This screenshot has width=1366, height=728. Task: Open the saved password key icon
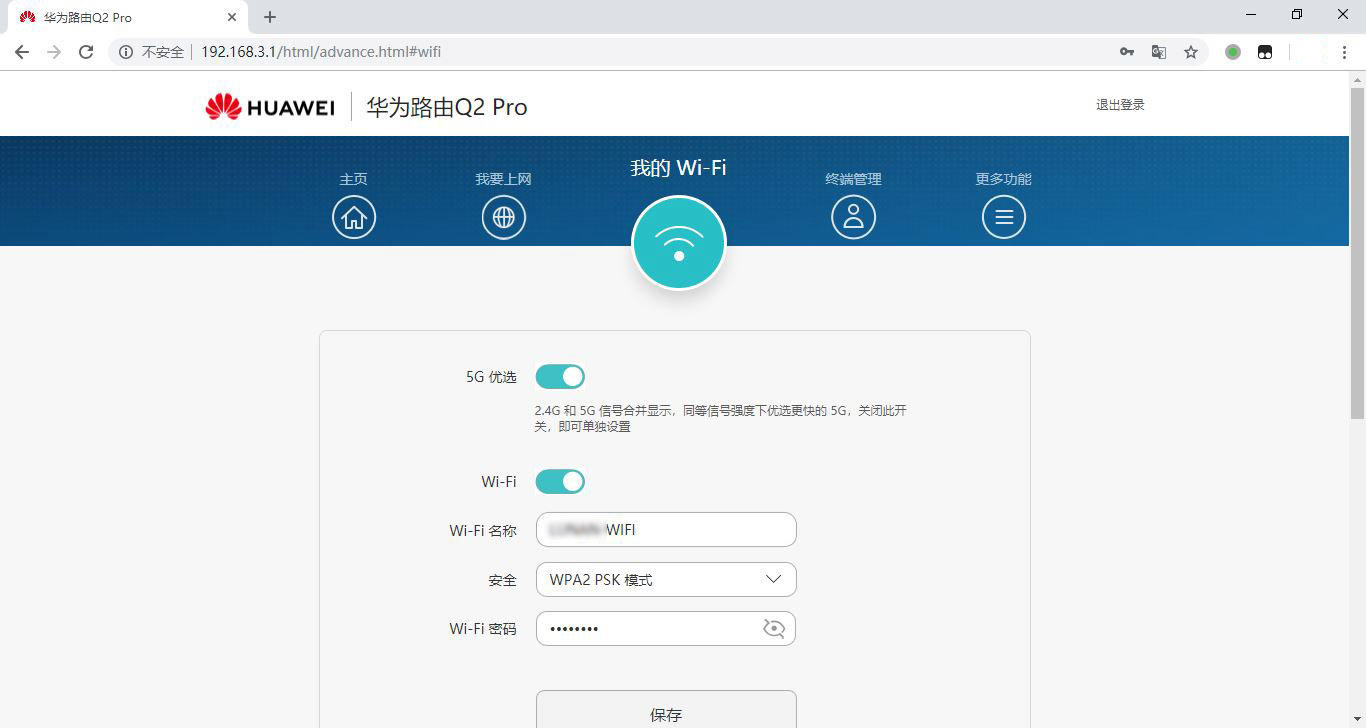(1127, 52)
